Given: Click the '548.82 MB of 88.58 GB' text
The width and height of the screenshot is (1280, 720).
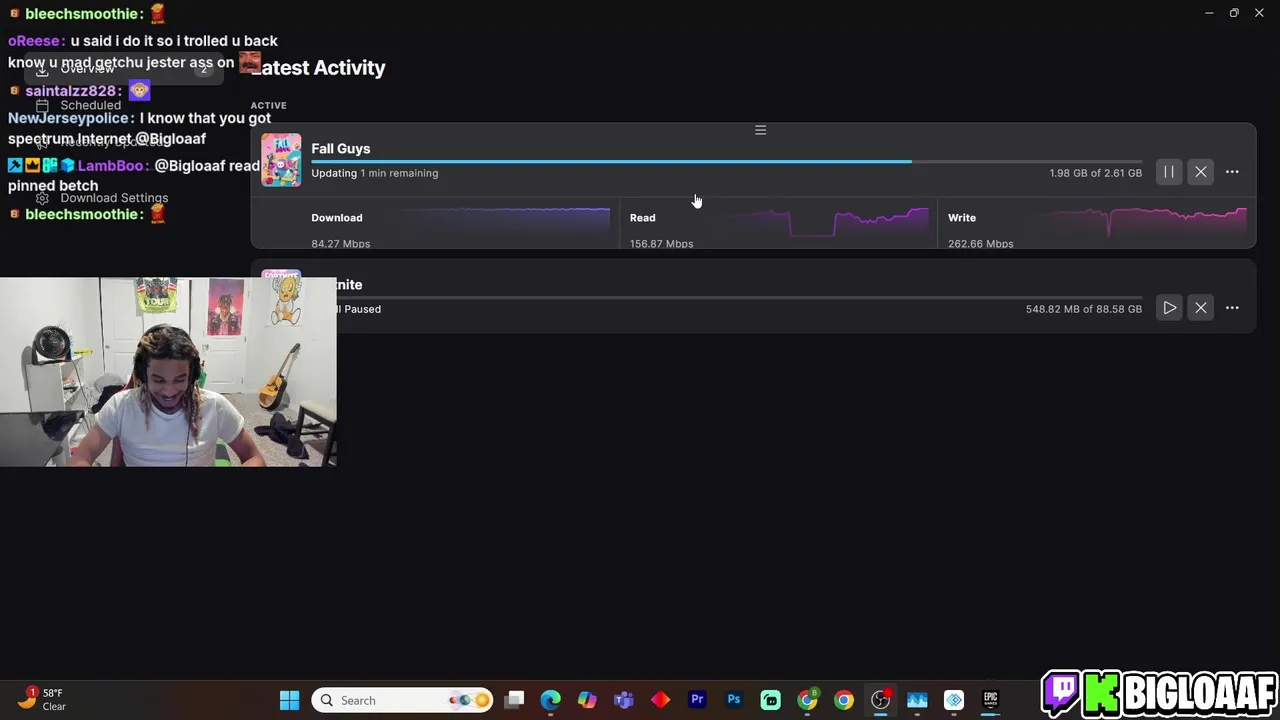Looking at the screenshot, I should [x=1083, y=309].
